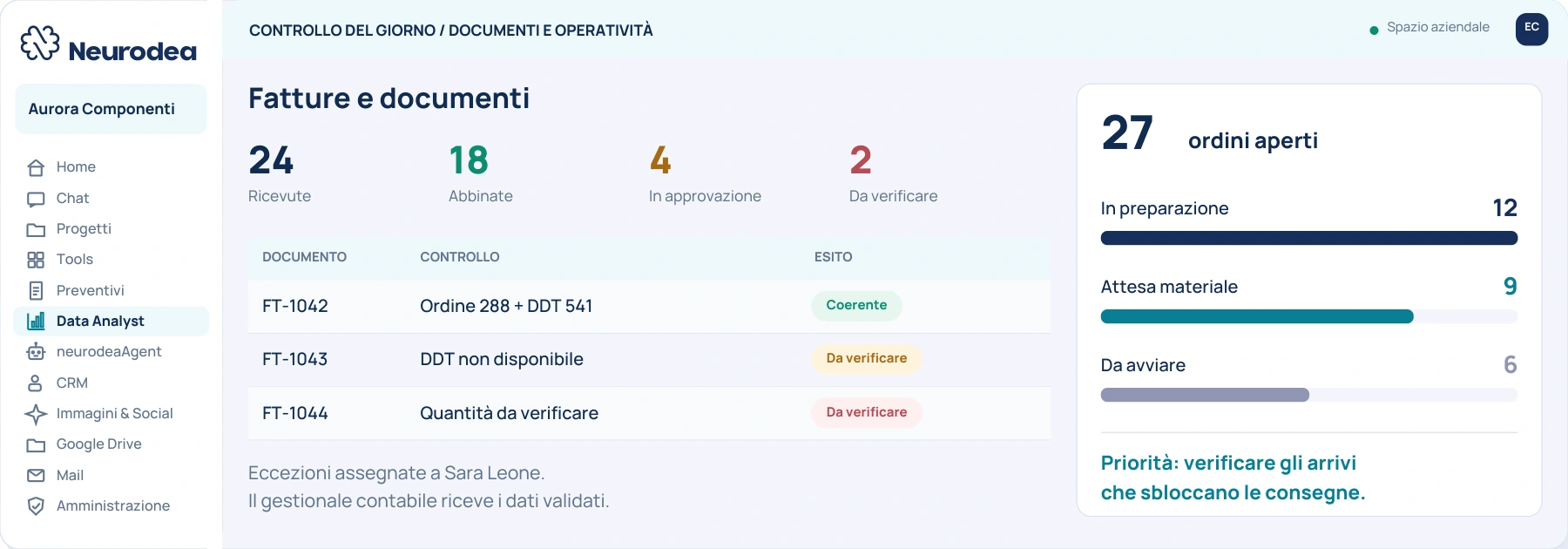Viewport: 1568px width, 549px height.
Task: Click 'Ordine 288 + DDT 541' cell
Action: (x=506, y=306)
